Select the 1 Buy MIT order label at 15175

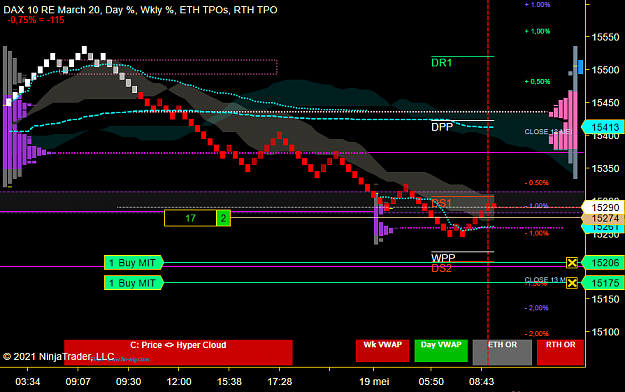pos(134,283)
